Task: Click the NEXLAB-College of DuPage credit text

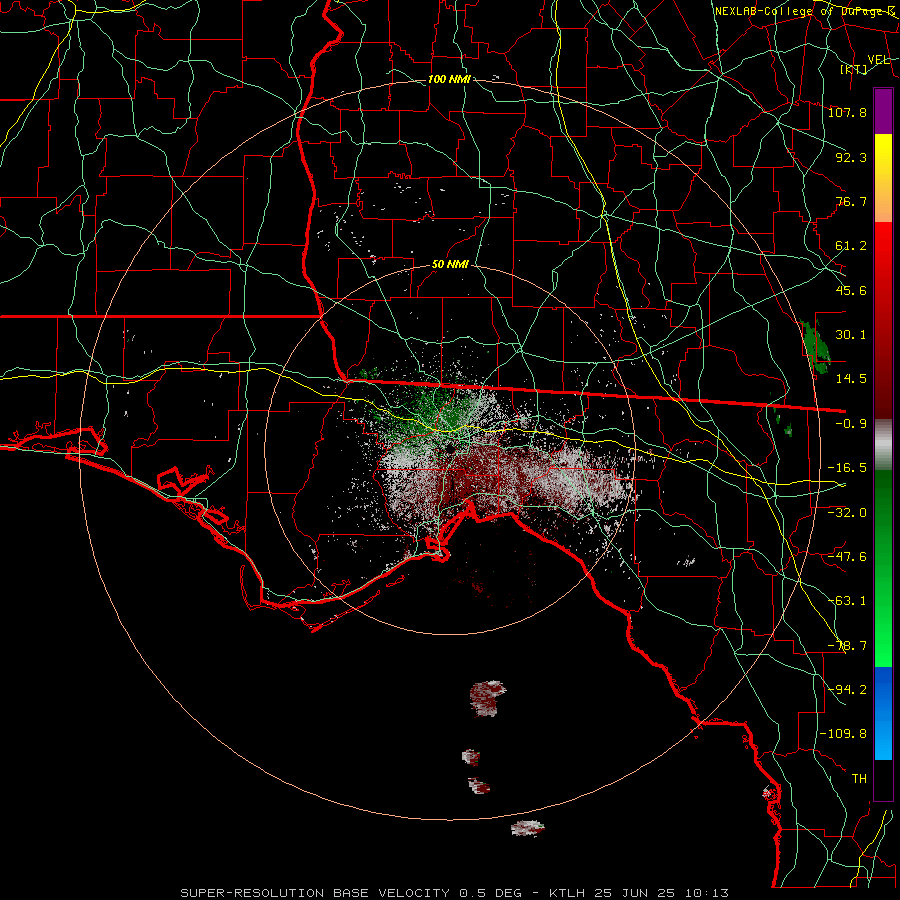Action: 806,11
